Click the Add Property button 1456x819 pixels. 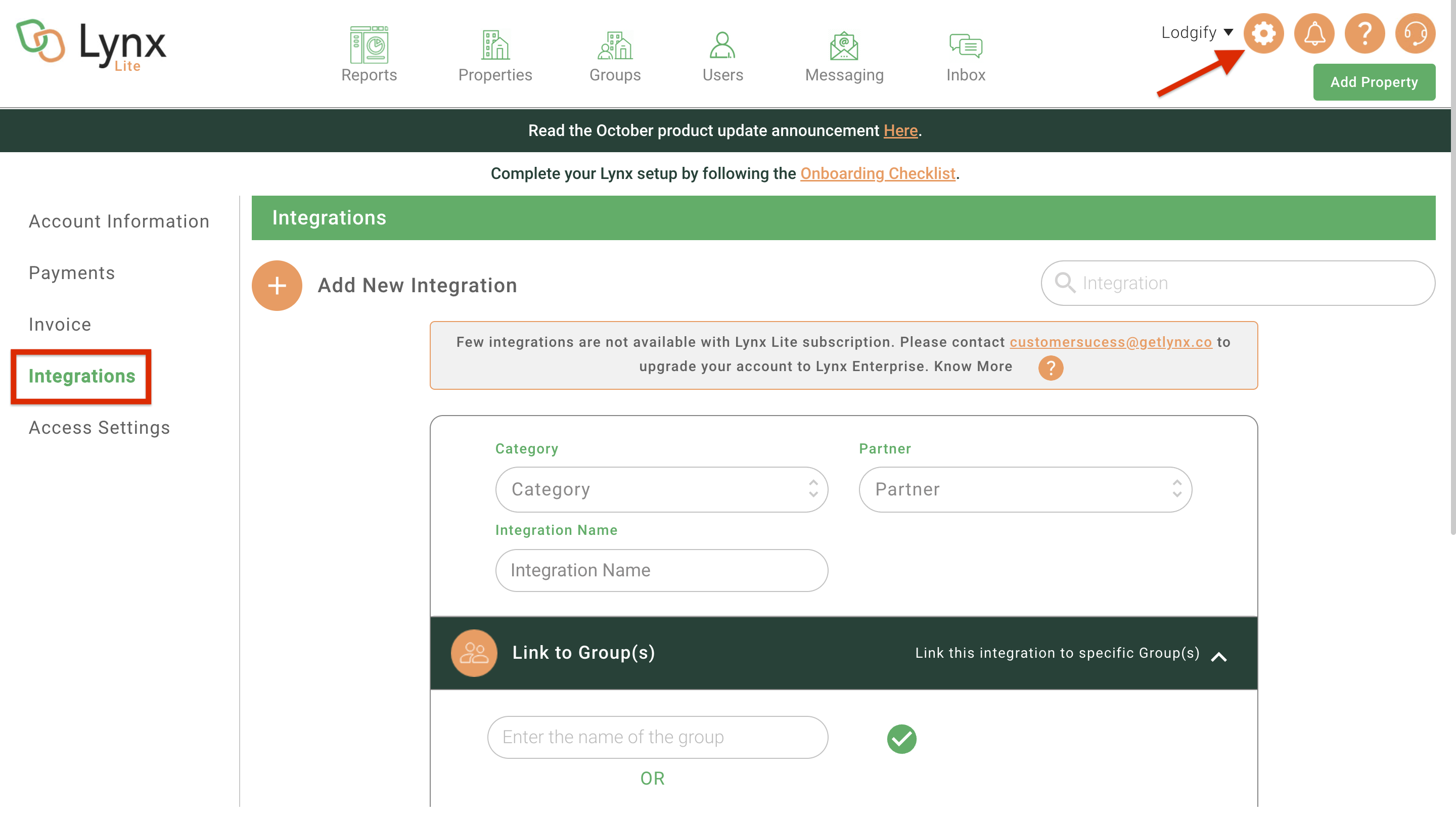[x=1374, y=82]
